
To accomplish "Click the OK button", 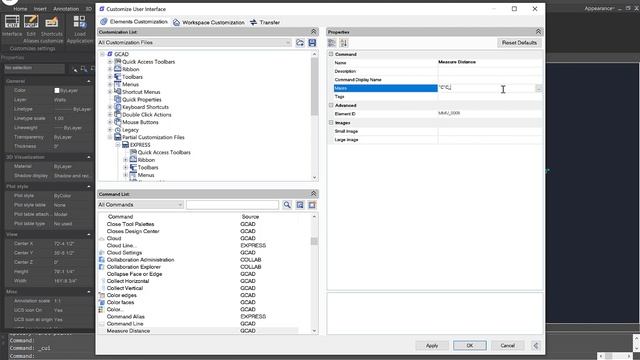I will click(x=469, y=346).
